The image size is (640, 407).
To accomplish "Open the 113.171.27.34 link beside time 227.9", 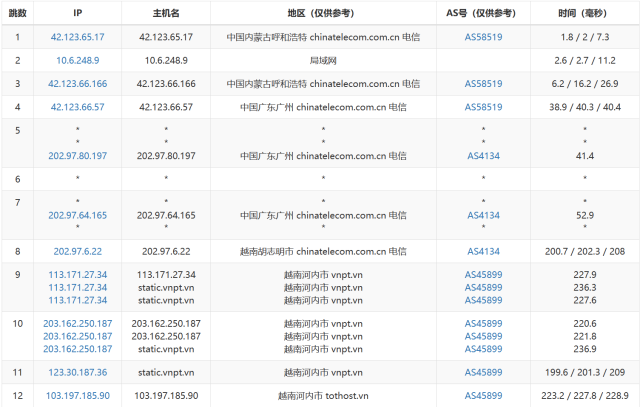I will pyautogui.click(x=78, y=275).
